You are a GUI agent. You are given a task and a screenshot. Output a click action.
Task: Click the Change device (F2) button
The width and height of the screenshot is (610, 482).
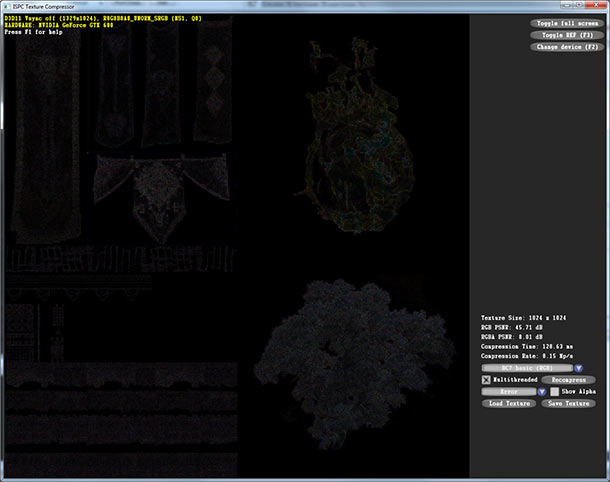coord(567,47)
